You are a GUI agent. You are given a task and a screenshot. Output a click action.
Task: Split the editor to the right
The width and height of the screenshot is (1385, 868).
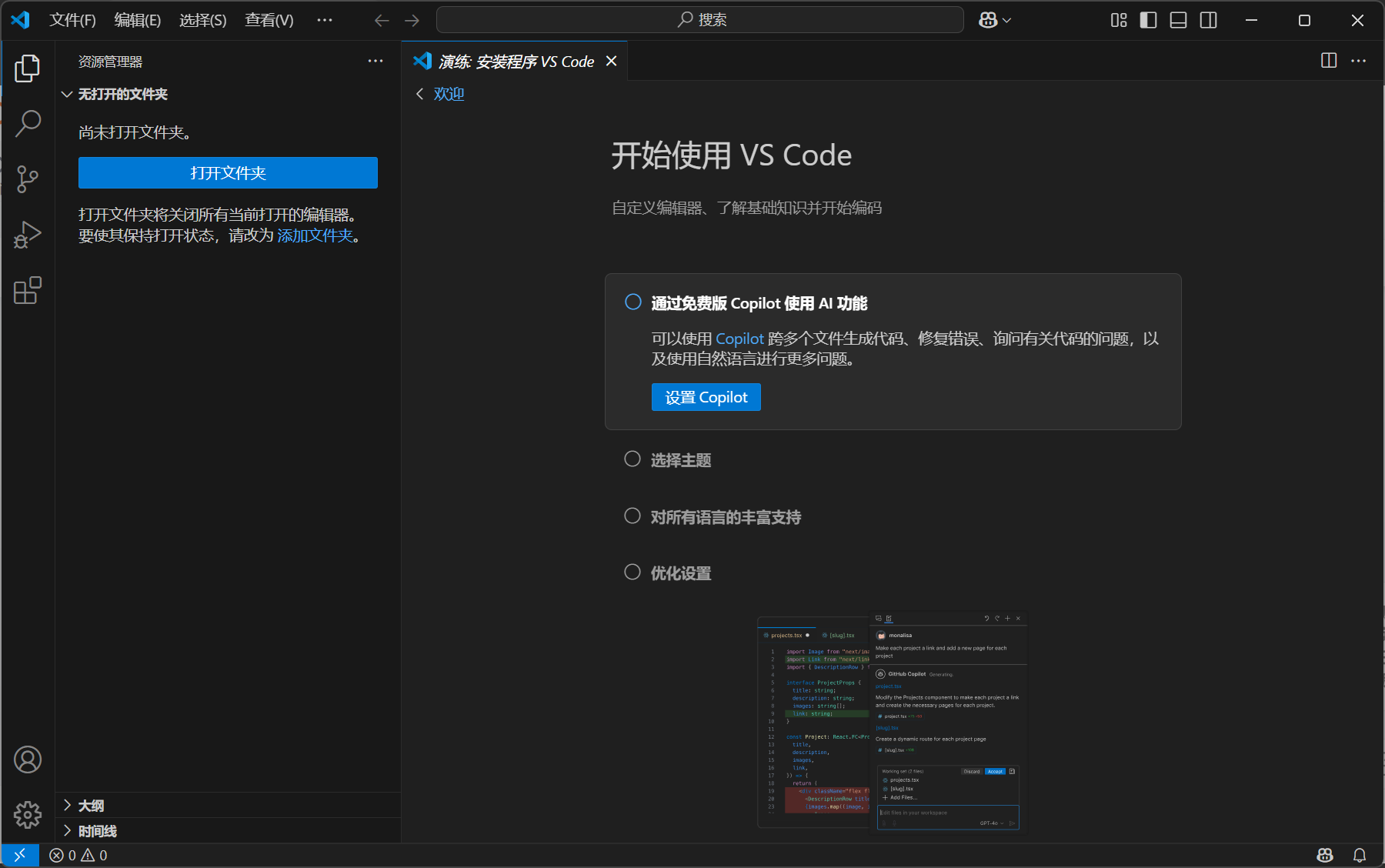click(1329, 61)
